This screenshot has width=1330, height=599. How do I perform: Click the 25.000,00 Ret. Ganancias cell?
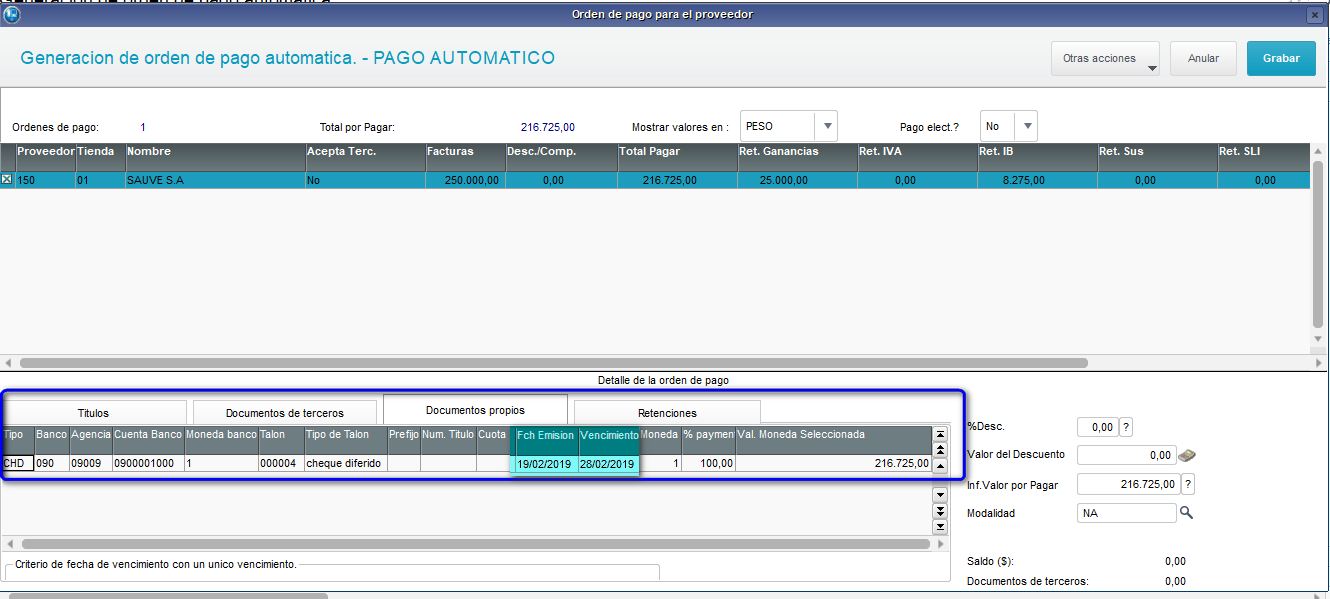point(797,181)
